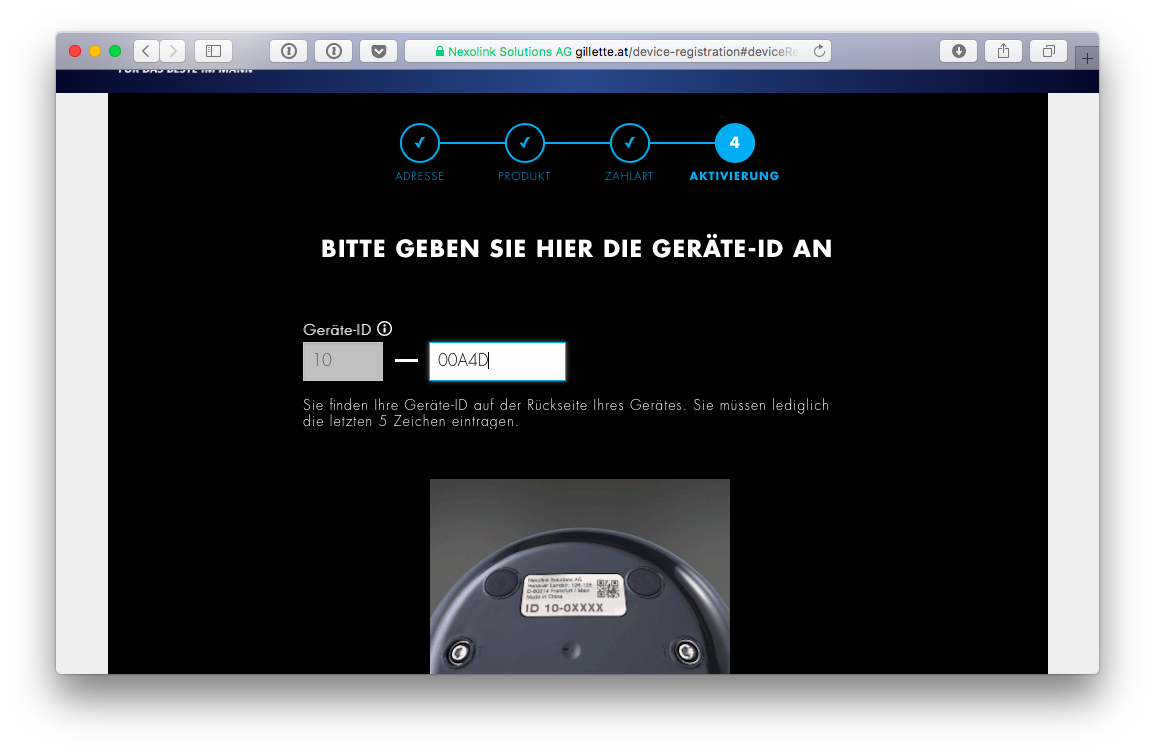Go to the Adresse step circle
The height and width of the screenshot is (754, 1155).
[420, 143]
